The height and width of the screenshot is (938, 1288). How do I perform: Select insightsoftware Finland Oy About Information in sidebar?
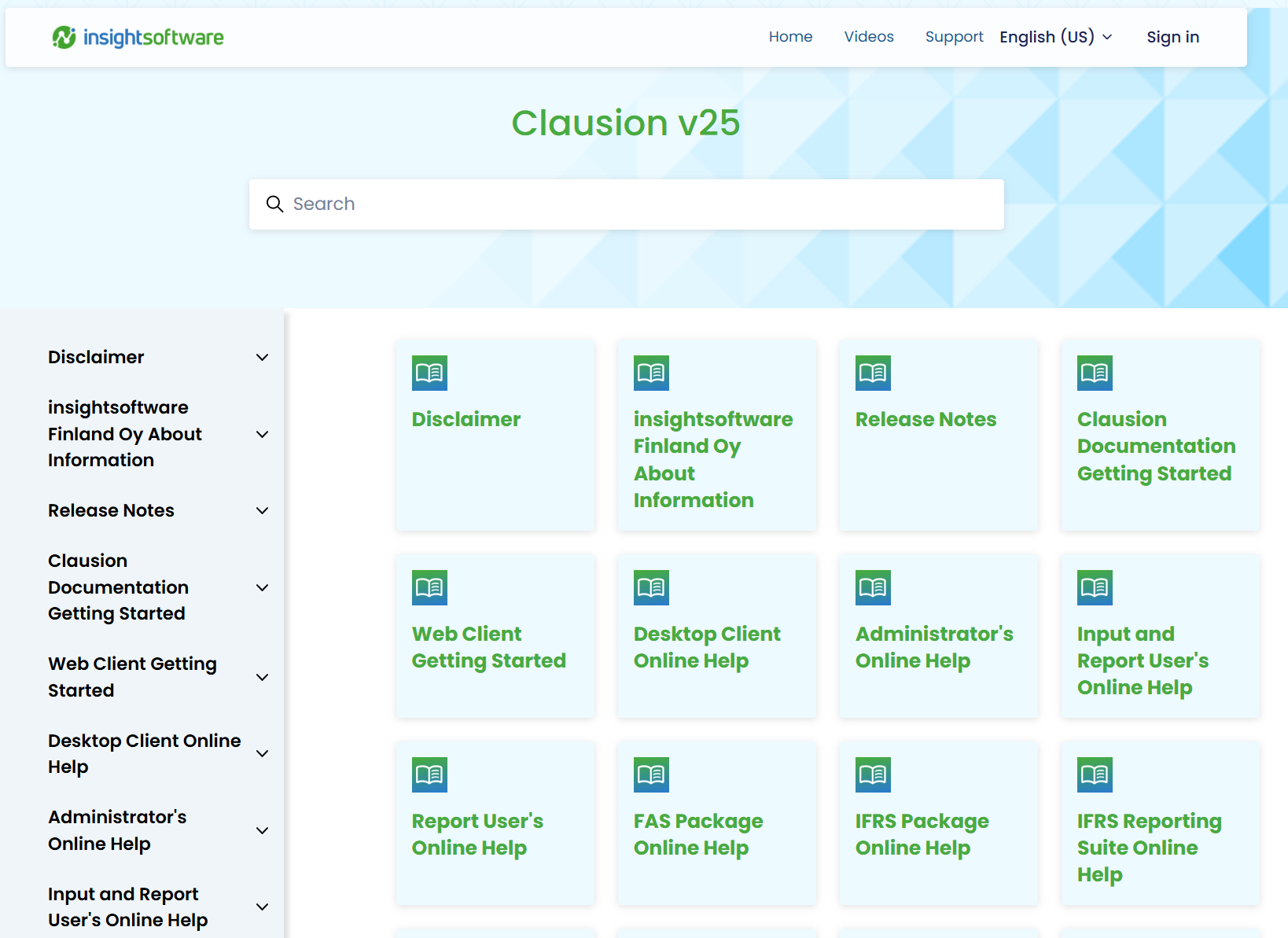point(125,434)
